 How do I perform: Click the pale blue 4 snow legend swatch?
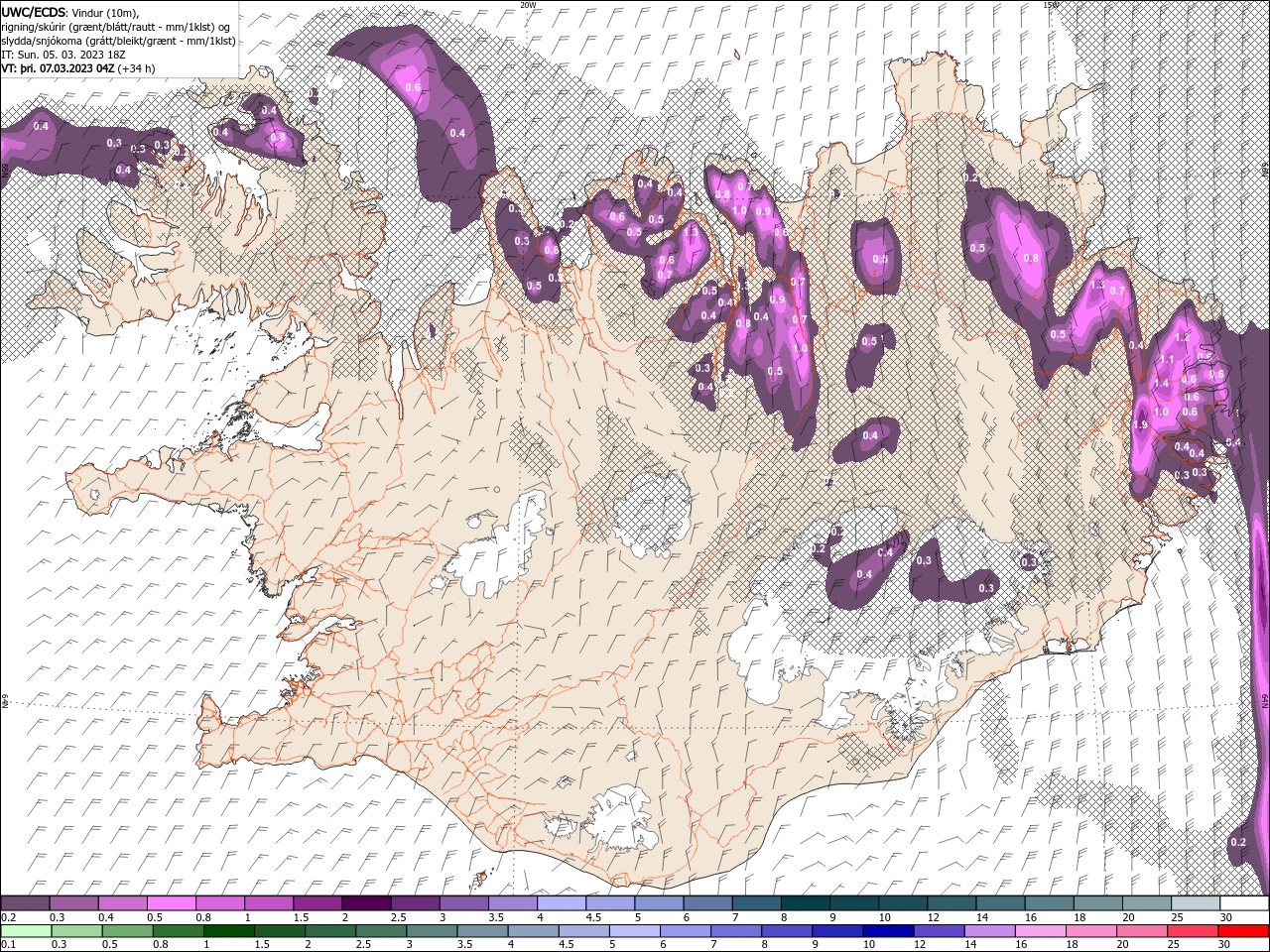click(x=561, y=903)
